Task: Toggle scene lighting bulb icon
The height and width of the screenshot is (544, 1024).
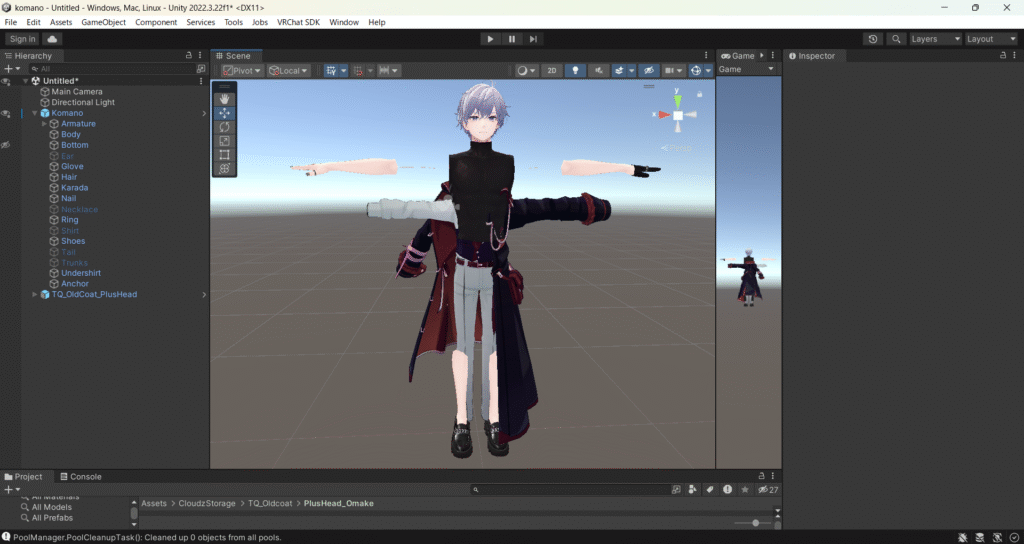Action: pyautogui.click(x=575, y=71)
